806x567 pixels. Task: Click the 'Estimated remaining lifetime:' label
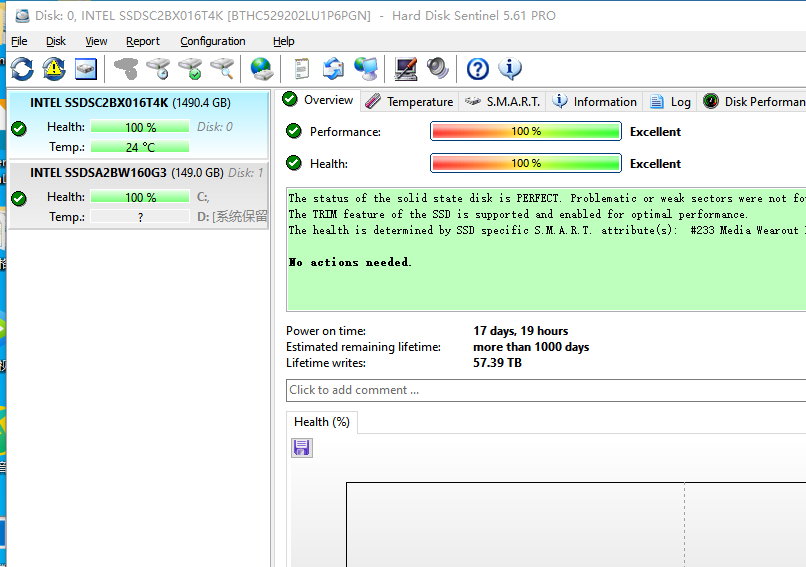tap(363, 346)
